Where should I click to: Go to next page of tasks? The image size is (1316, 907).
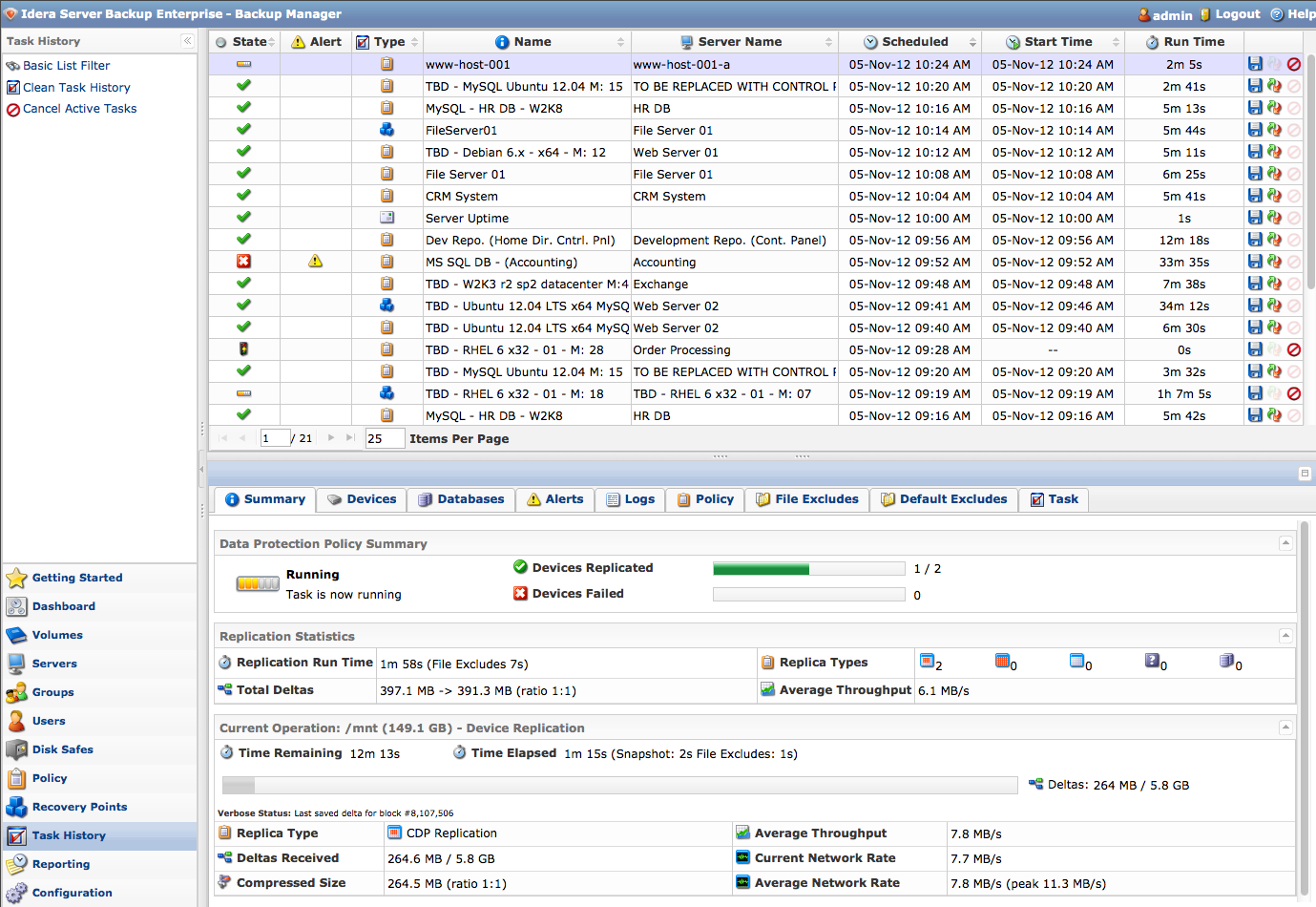[x=331, y=437]
